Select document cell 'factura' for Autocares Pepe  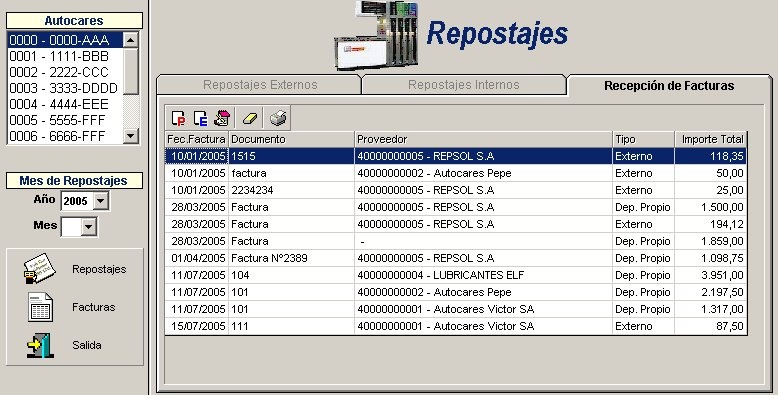[x=291, y=173]
